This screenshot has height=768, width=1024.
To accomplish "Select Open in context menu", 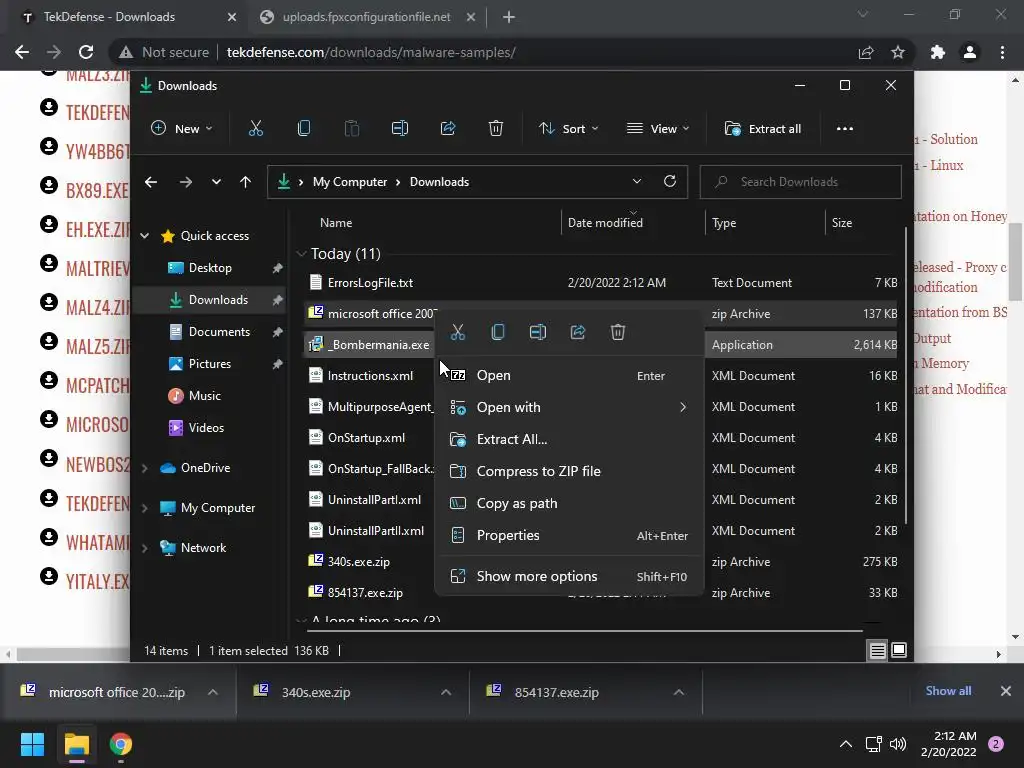I will click(569, 376).
